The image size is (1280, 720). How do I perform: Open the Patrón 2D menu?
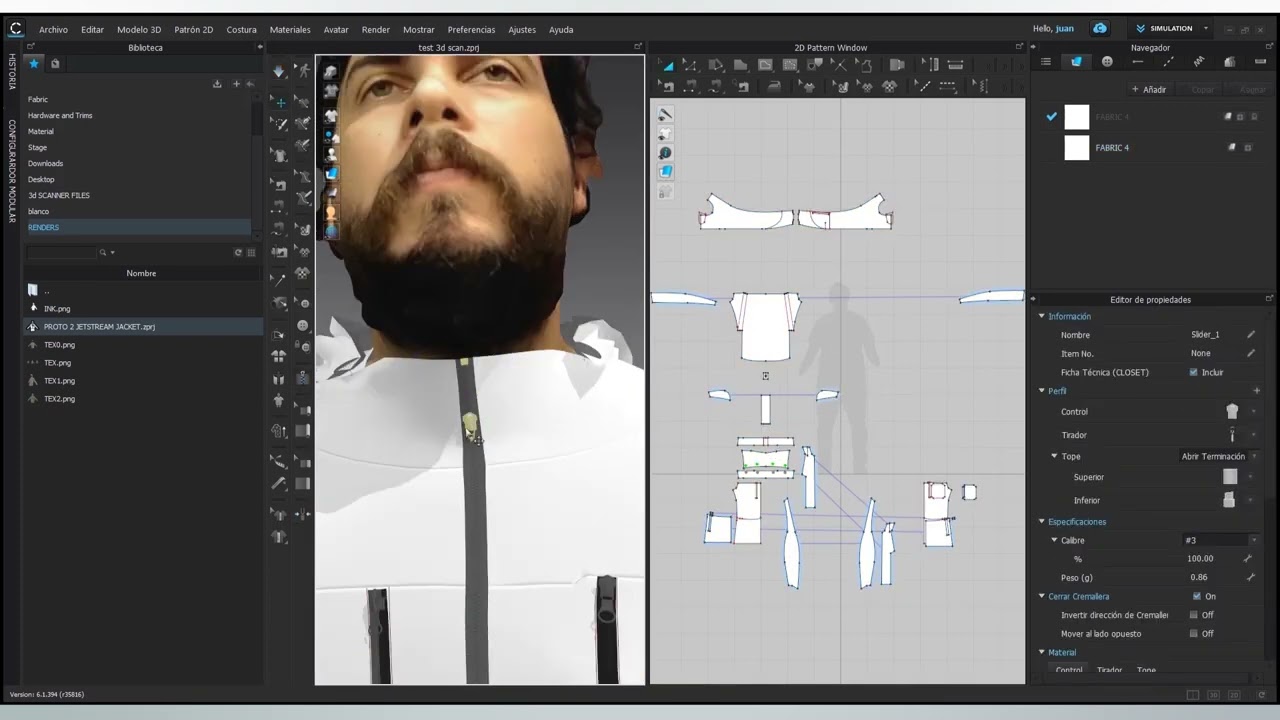click(193, 29)
